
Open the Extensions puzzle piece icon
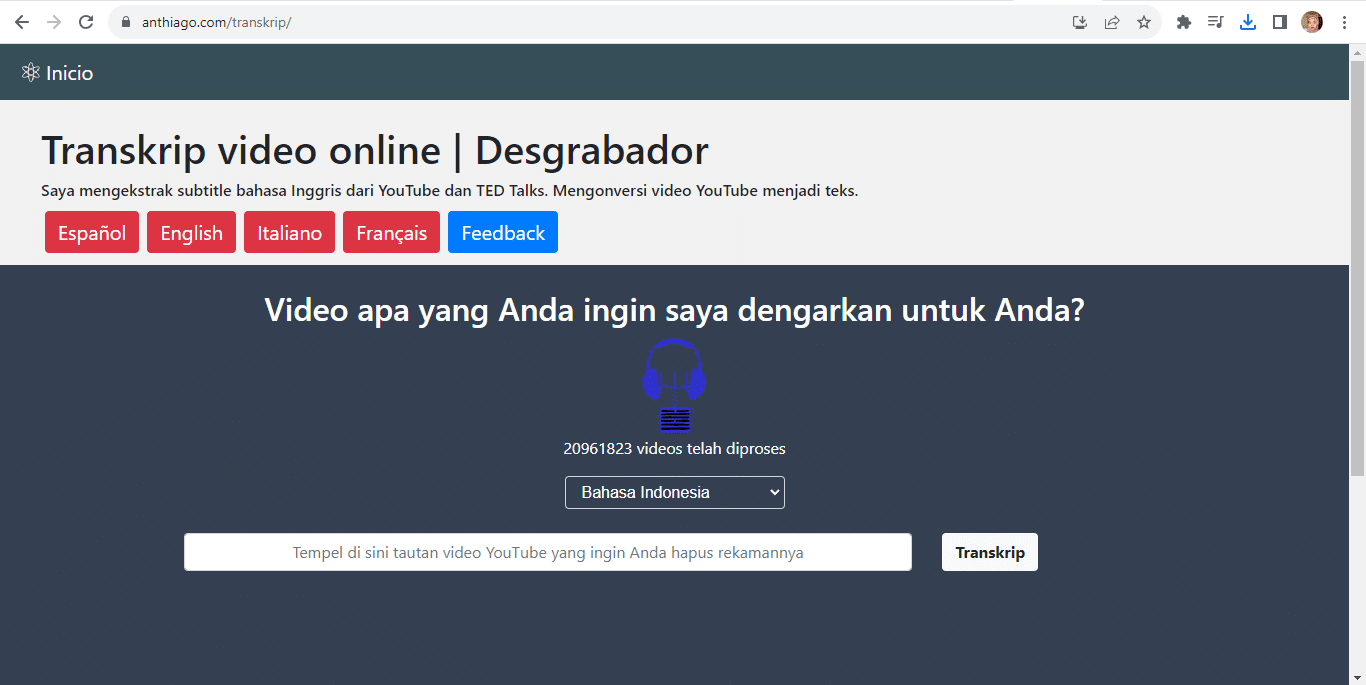(x=1184, y=22)
